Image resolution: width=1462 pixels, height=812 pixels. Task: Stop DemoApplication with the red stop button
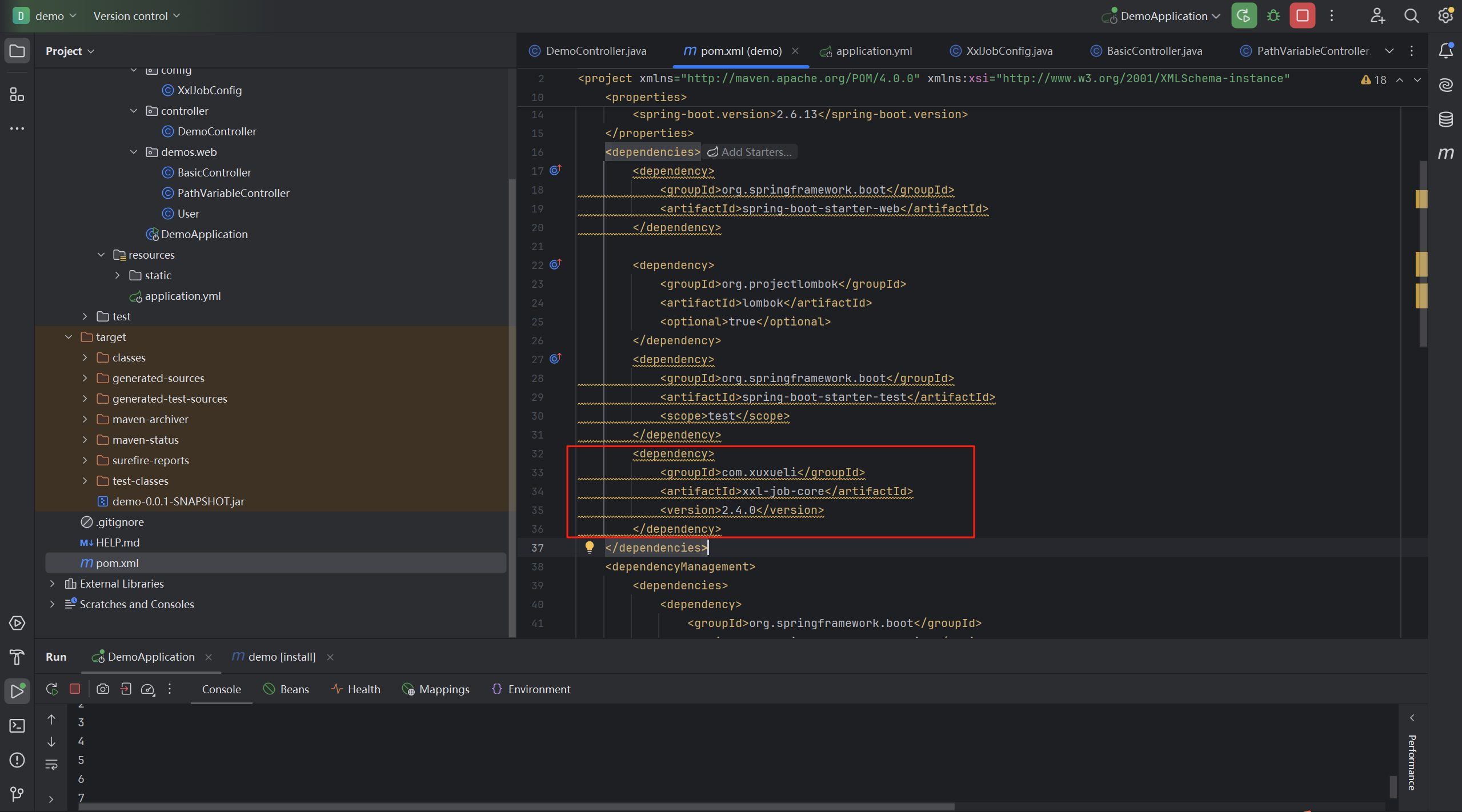(1303, 16)
